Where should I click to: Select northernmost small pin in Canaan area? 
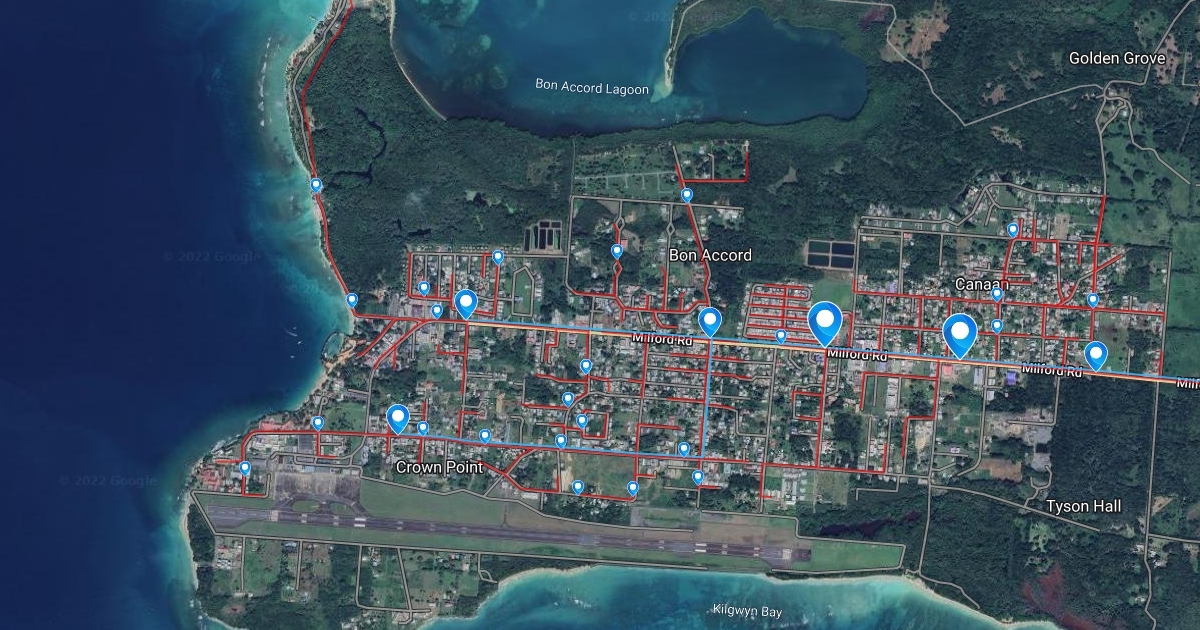click(1013, 230)
